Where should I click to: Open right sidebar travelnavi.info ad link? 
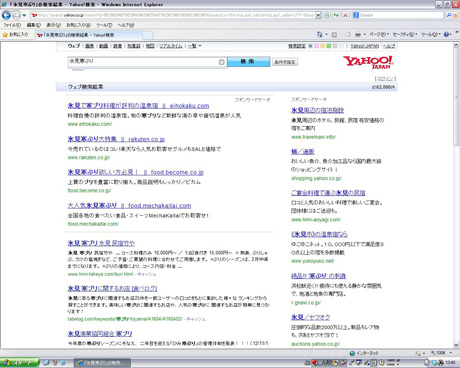click(314, 137)
